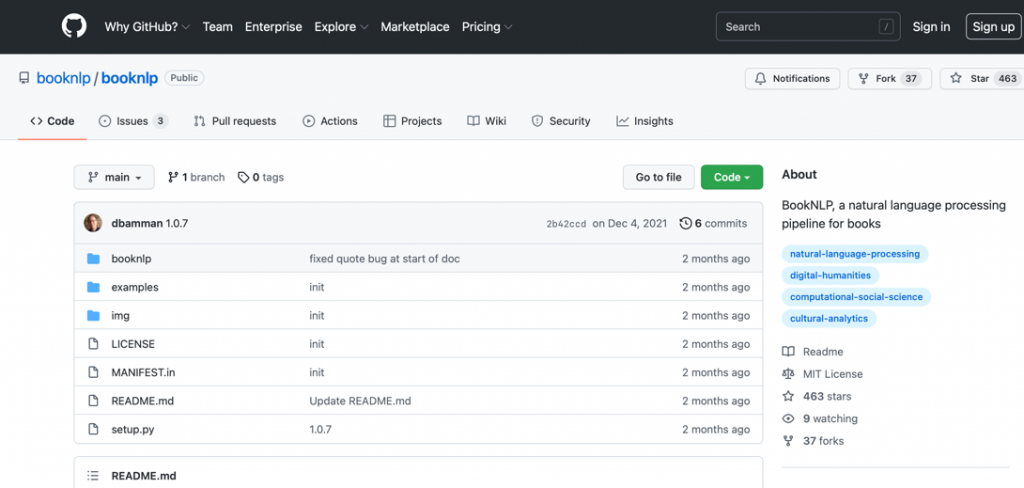Expand the Why GitHub? menu
The height and width of the screenshot is (488, 1024).
tap(148, 27)
